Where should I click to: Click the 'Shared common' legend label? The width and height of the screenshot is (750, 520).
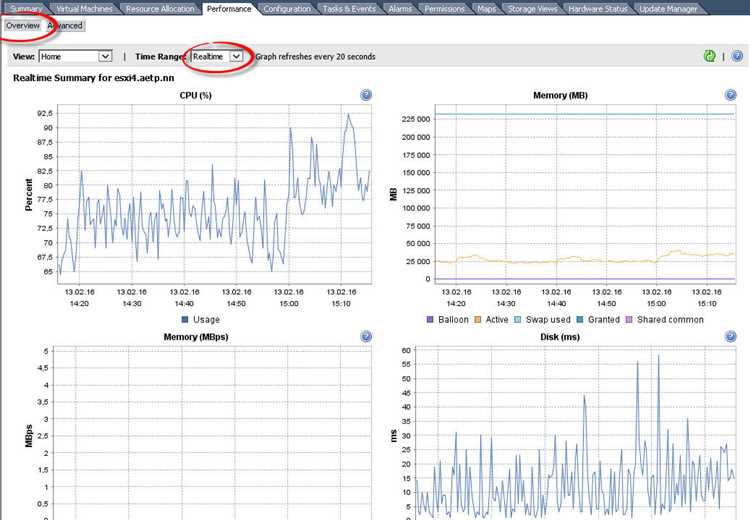tap(670, 320)
